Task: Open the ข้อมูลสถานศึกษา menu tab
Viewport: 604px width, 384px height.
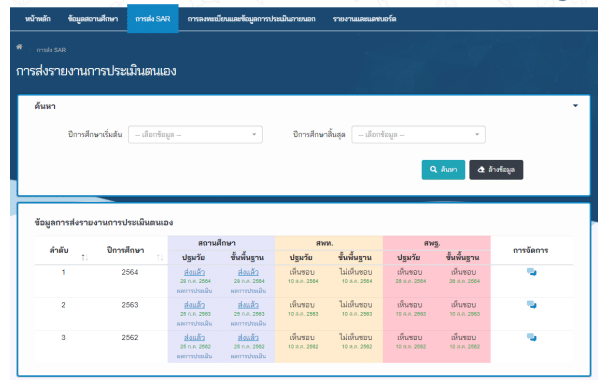Action: click(93, 19)
